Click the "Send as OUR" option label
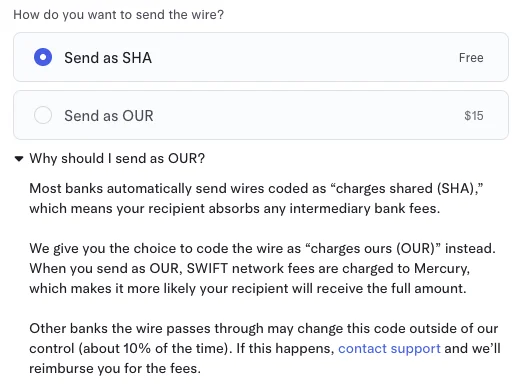Image resolution: width=518 pixels, height=388 pixels. pos(109,116)
